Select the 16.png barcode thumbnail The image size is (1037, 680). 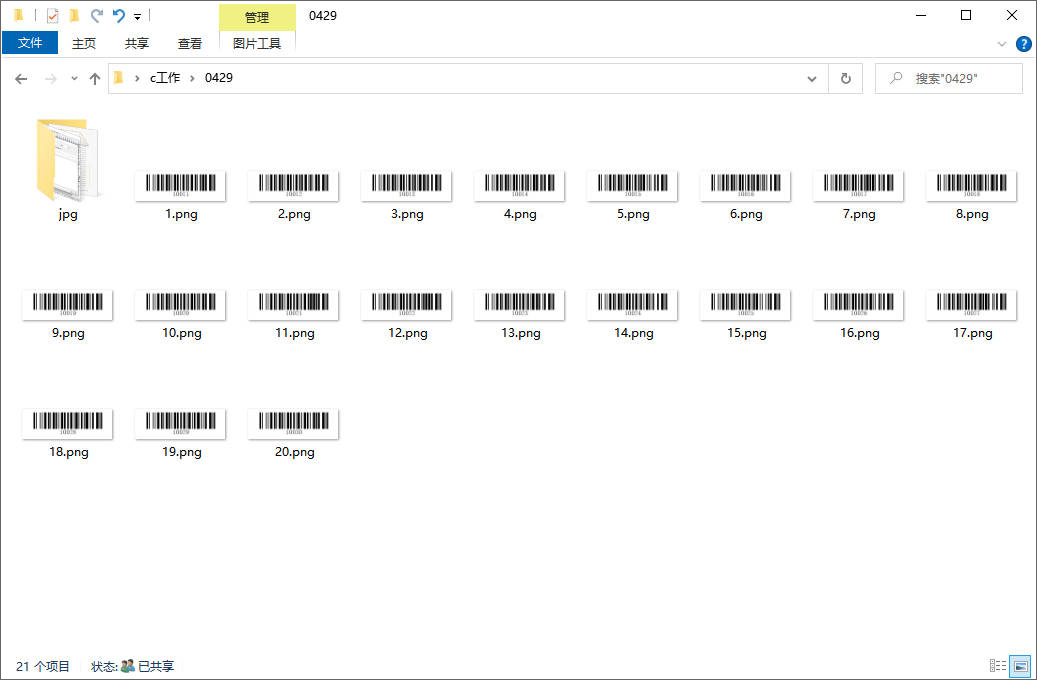click(x=859, y=305)
